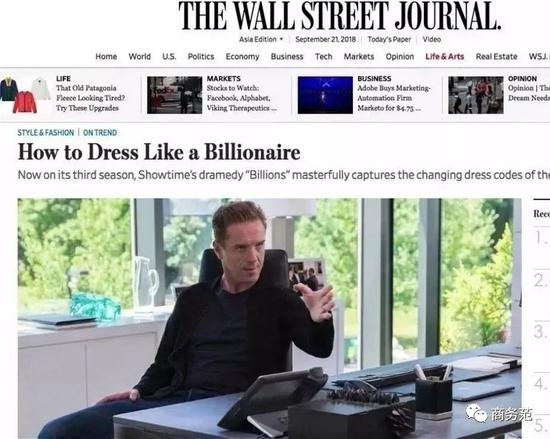Image resolution: width=550 pixels, height=439 pixels.
Task: Go to the Home section
Action: click(106, 56)
